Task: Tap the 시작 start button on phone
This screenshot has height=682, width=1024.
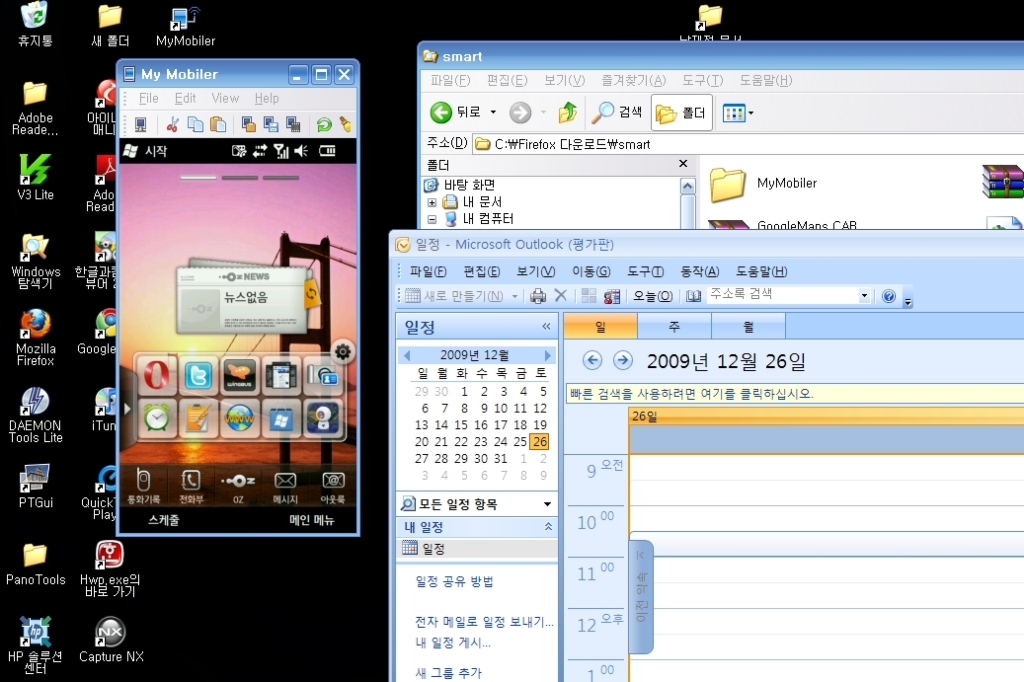Action: click(x=146, y=151)
